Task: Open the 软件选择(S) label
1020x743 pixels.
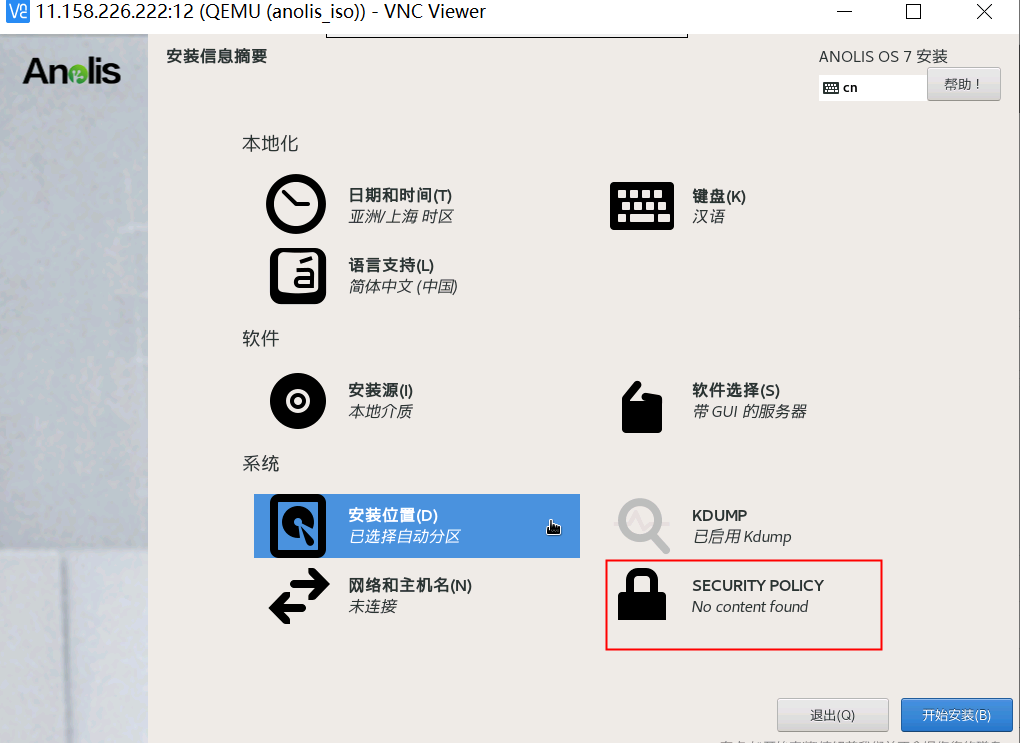Action: point(736,390)
